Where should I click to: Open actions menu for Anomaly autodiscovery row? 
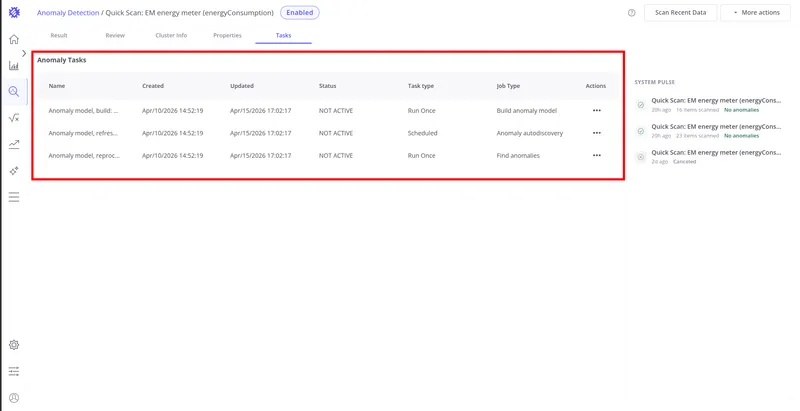tap(597, 133)
